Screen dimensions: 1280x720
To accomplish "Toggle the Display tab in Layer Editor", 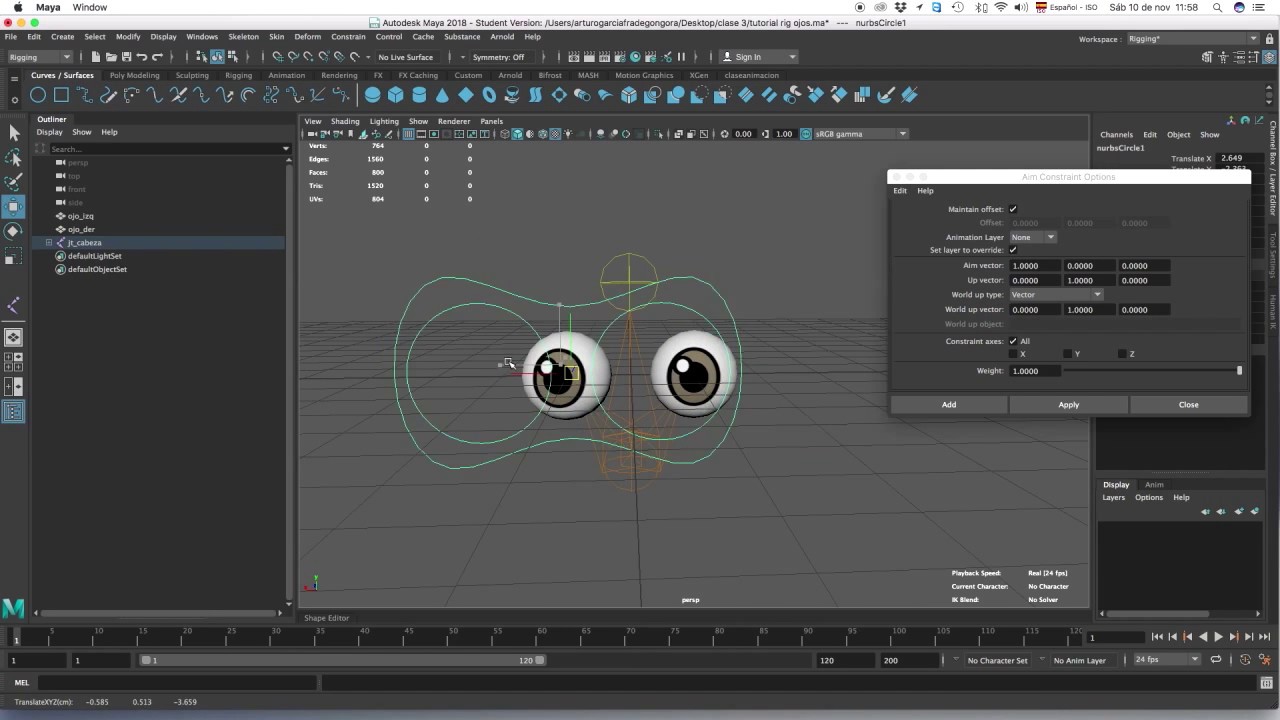I will 1116,485.
